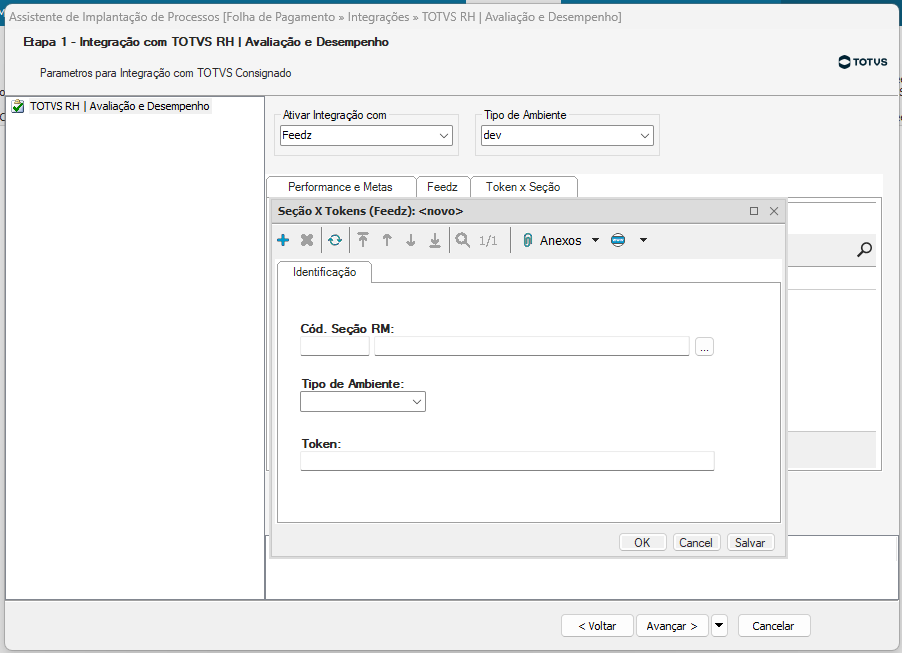Delete the record with the X toolbar icon
The width and height of the screenshot is (902, 653).
pyautogui.click(x=307, y=240)
